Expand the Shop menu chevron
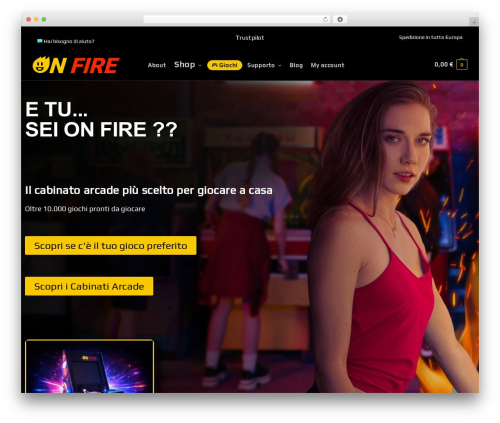The width and height of the screenshot is (500, 423). pyautogui.click(x=200, y=65)
